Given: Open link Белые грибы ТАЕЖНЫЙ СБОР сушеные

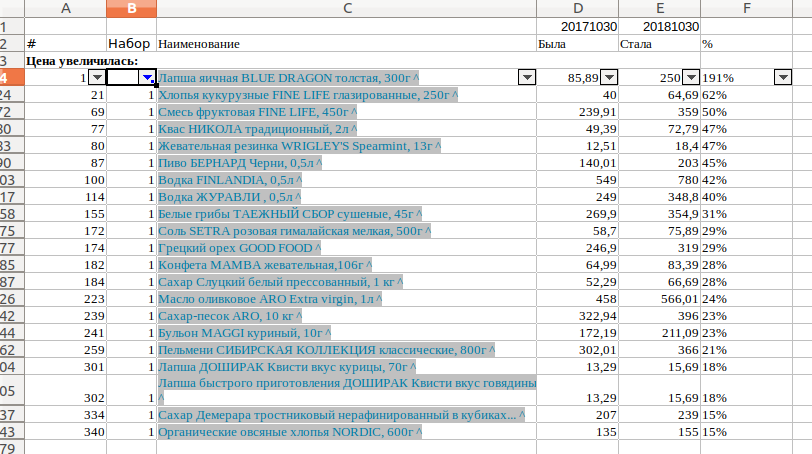Looking at the screenshot, I should pos(290,214).
